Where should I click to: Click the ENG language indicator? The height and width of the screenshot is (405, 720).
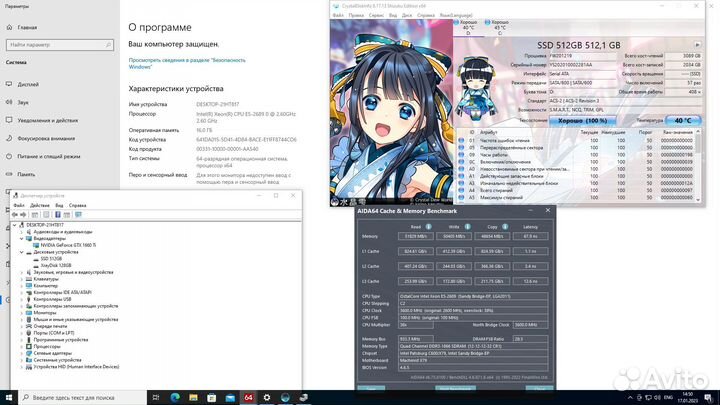(x=669, y=398)
